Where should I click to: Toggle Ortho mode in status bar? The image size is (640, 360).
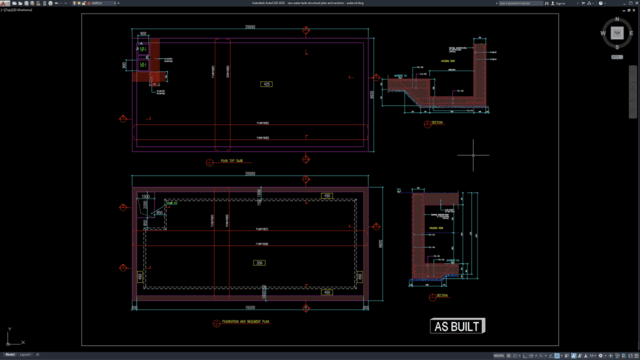(525, 356)
